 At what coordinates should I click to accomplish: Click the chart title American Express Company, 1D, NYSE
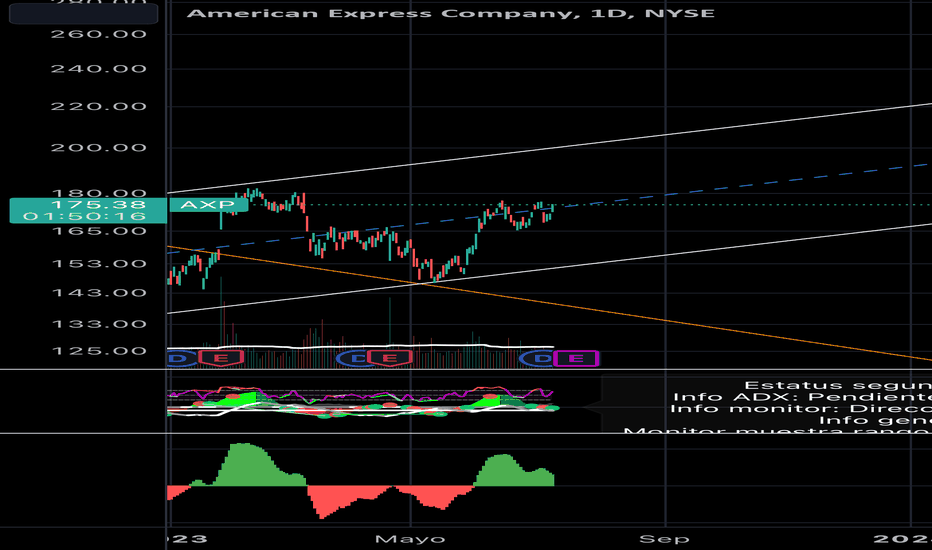coord(451,13)
